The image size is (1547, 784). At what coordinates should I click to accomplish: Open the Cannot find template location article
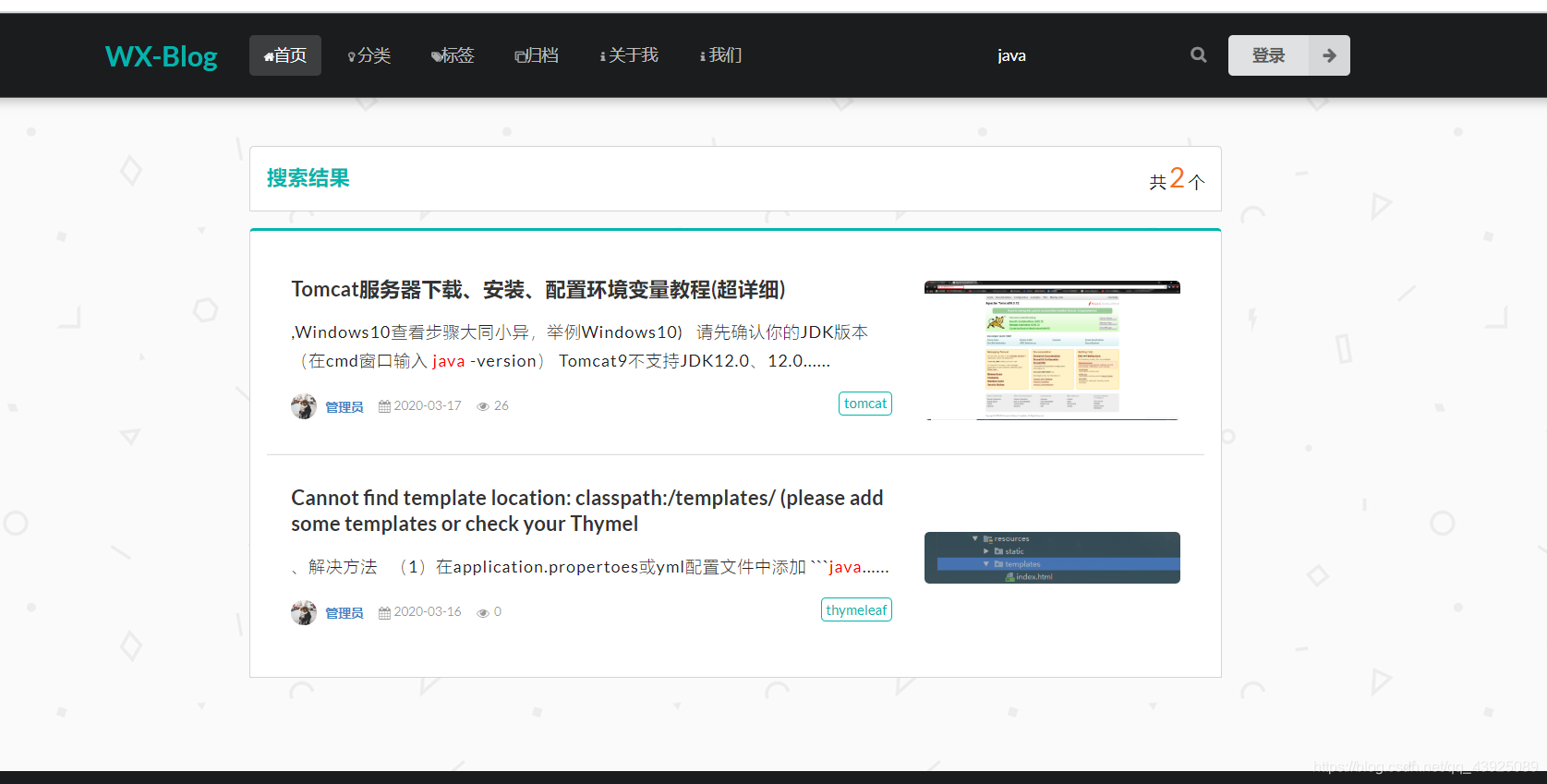587,511
